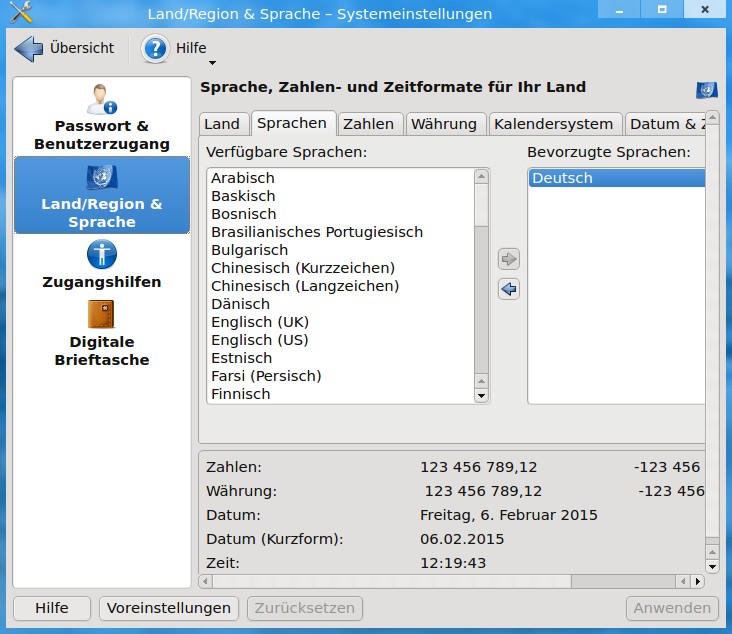Screen dimensions: 732x634
Task: Go back with the Übersicht arrow
Action: tap(28, 48)
